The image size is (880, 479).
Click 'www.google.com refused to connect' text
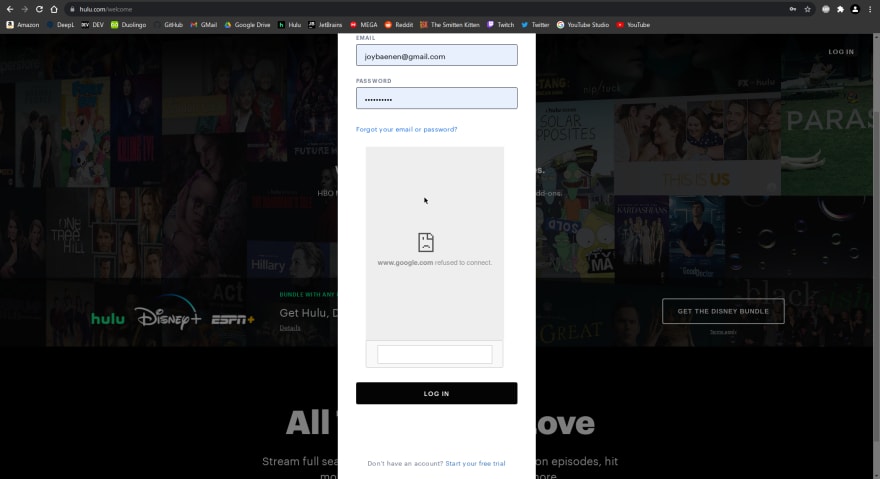(434, 263)
